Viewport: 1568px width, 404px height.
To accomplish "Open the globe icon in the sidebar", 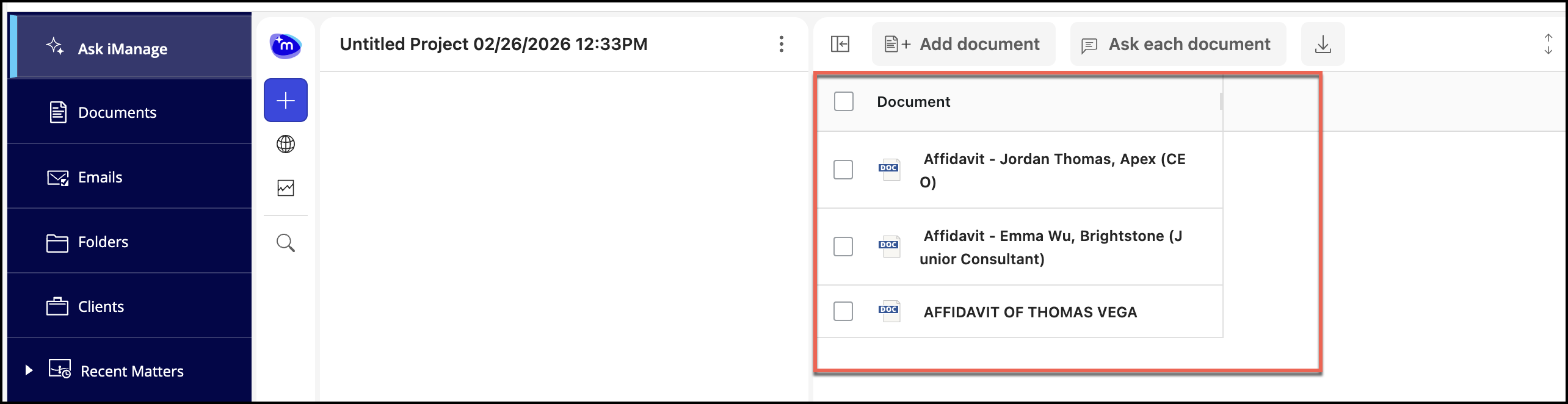I will coord(286,145).
